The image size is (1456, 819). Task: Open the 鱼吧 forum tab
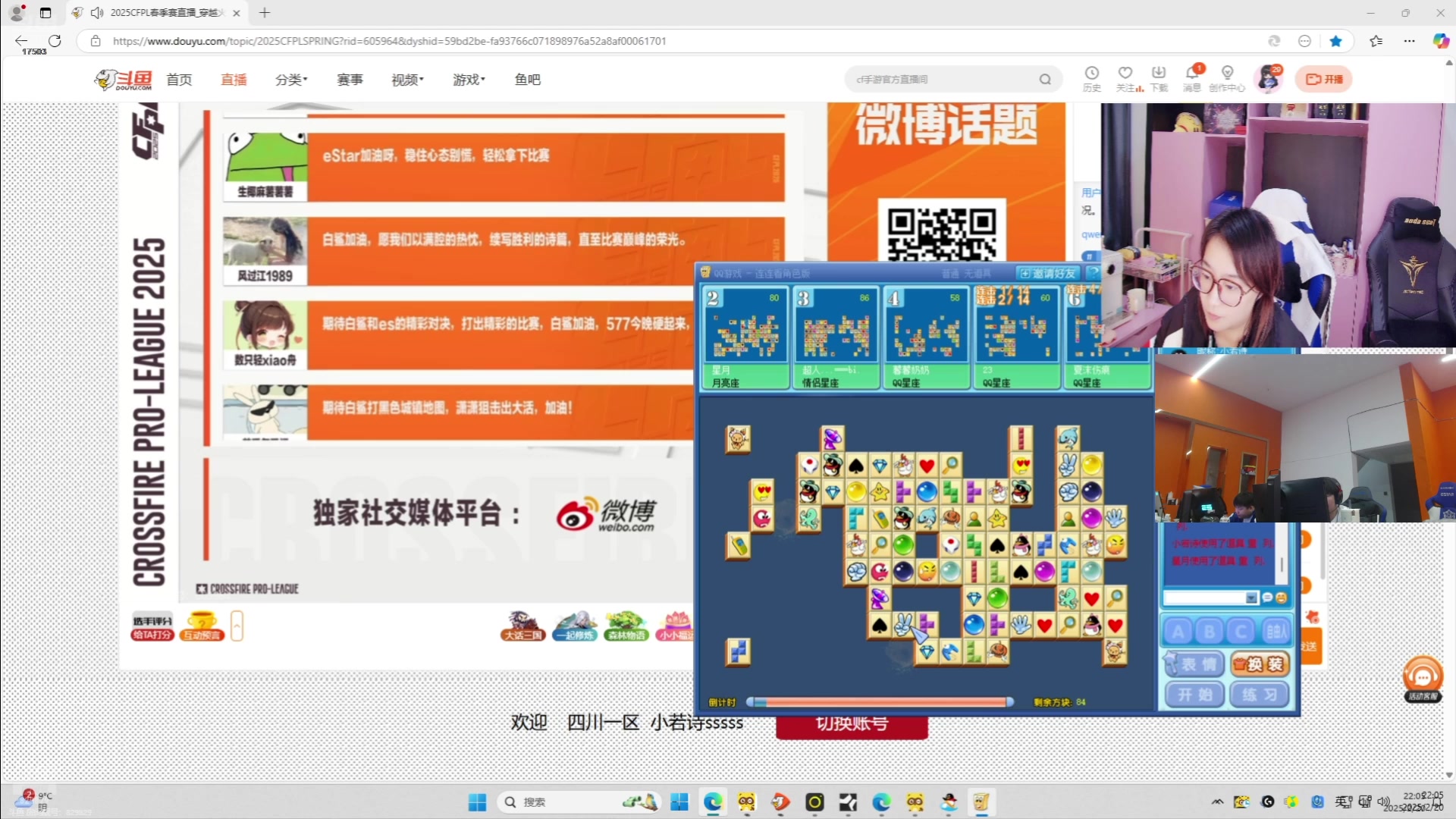coord(527,80)
